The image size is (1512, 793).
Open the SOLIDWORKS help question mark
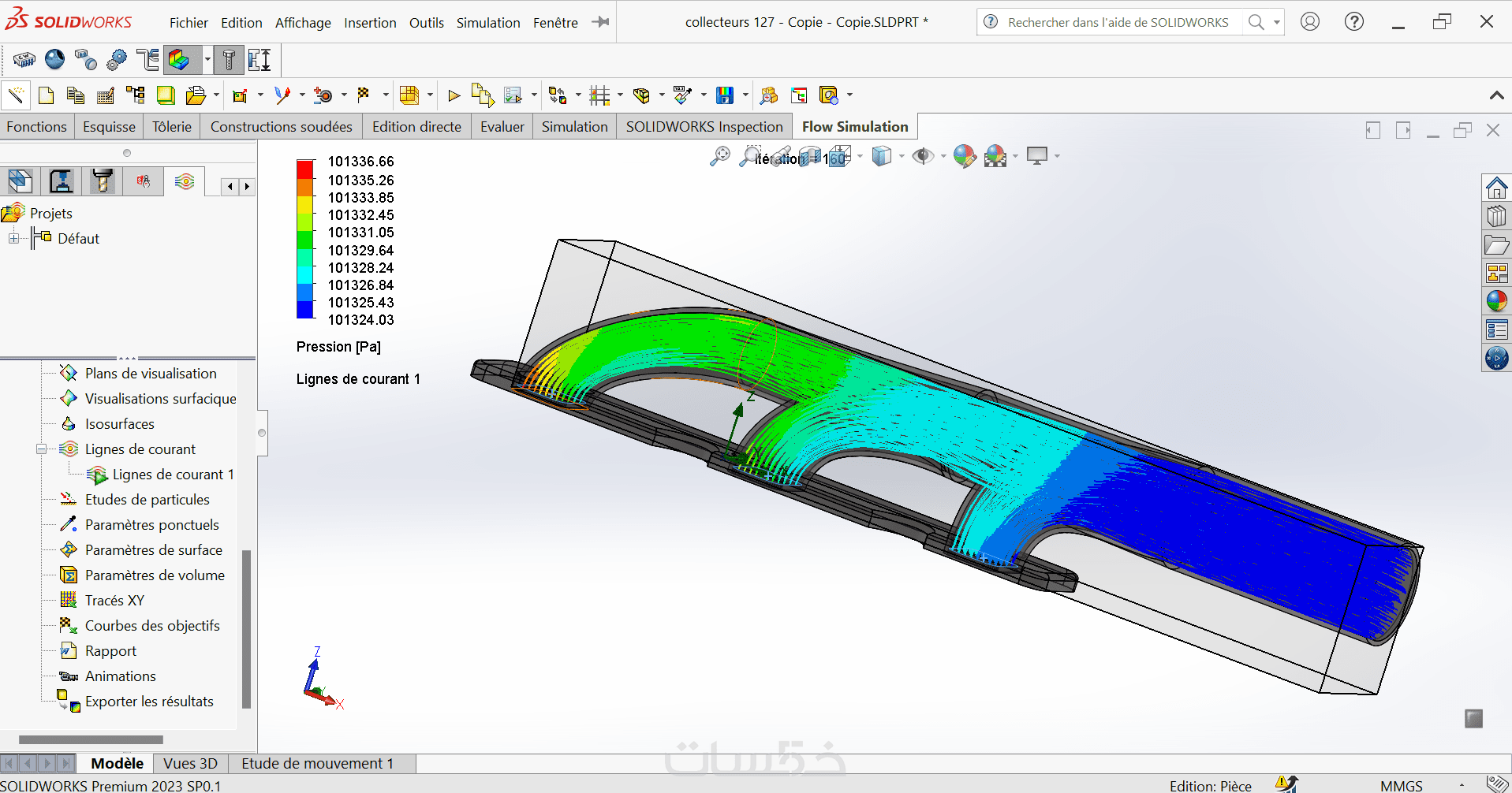point(1354,22)
